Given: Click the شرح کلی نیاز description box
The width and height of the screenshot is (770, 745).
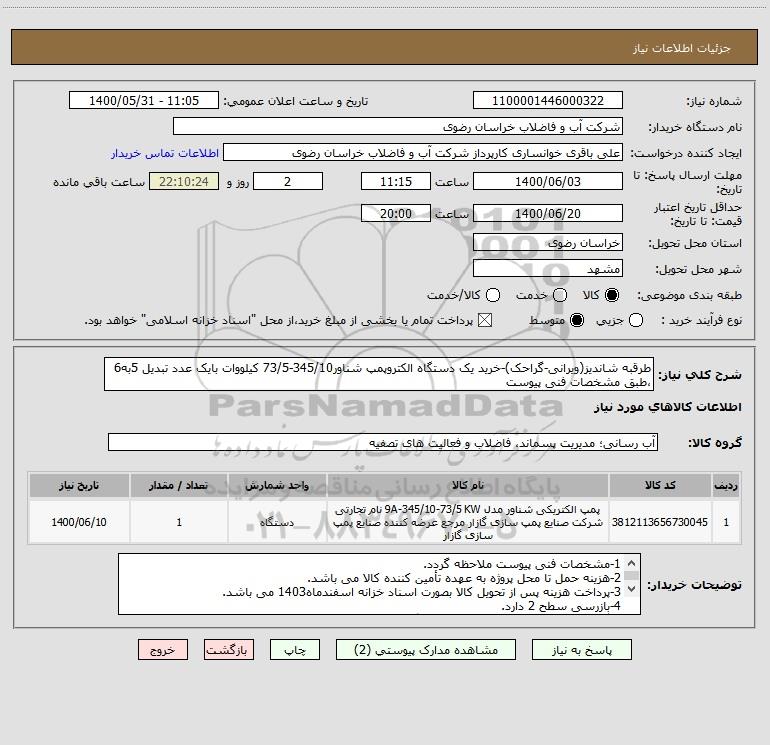Looking at the screenshot, I should tap(379, 374).
